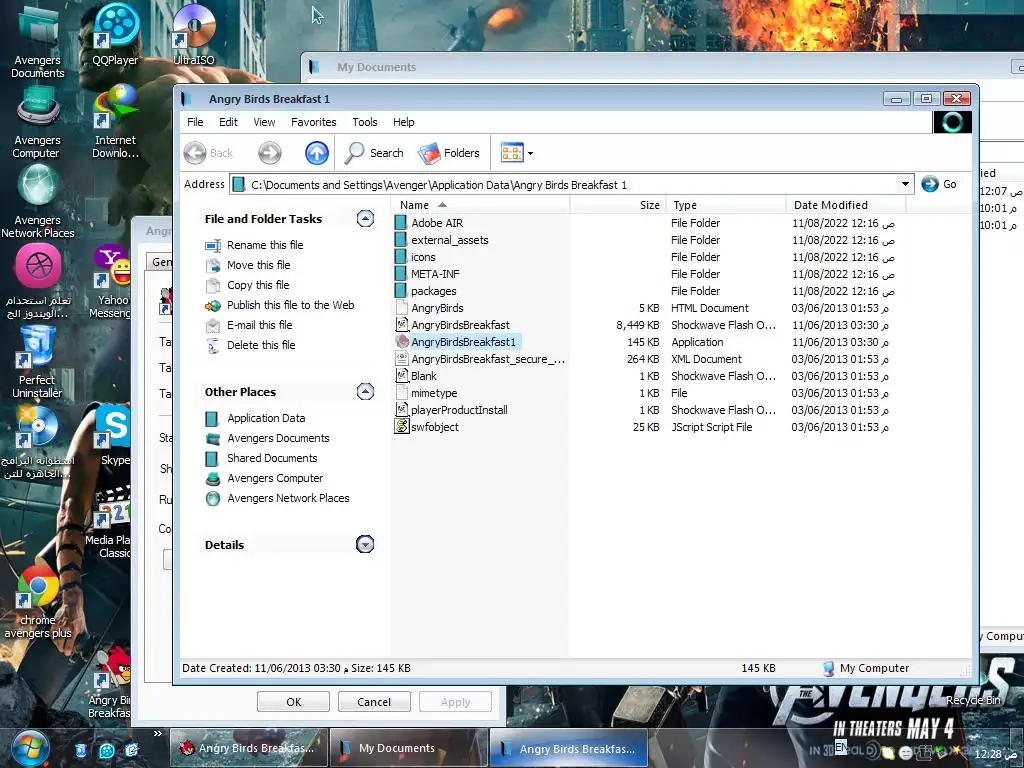Click Publish this file to the Web
1024x768 pixels.
(x=291, y=305)
